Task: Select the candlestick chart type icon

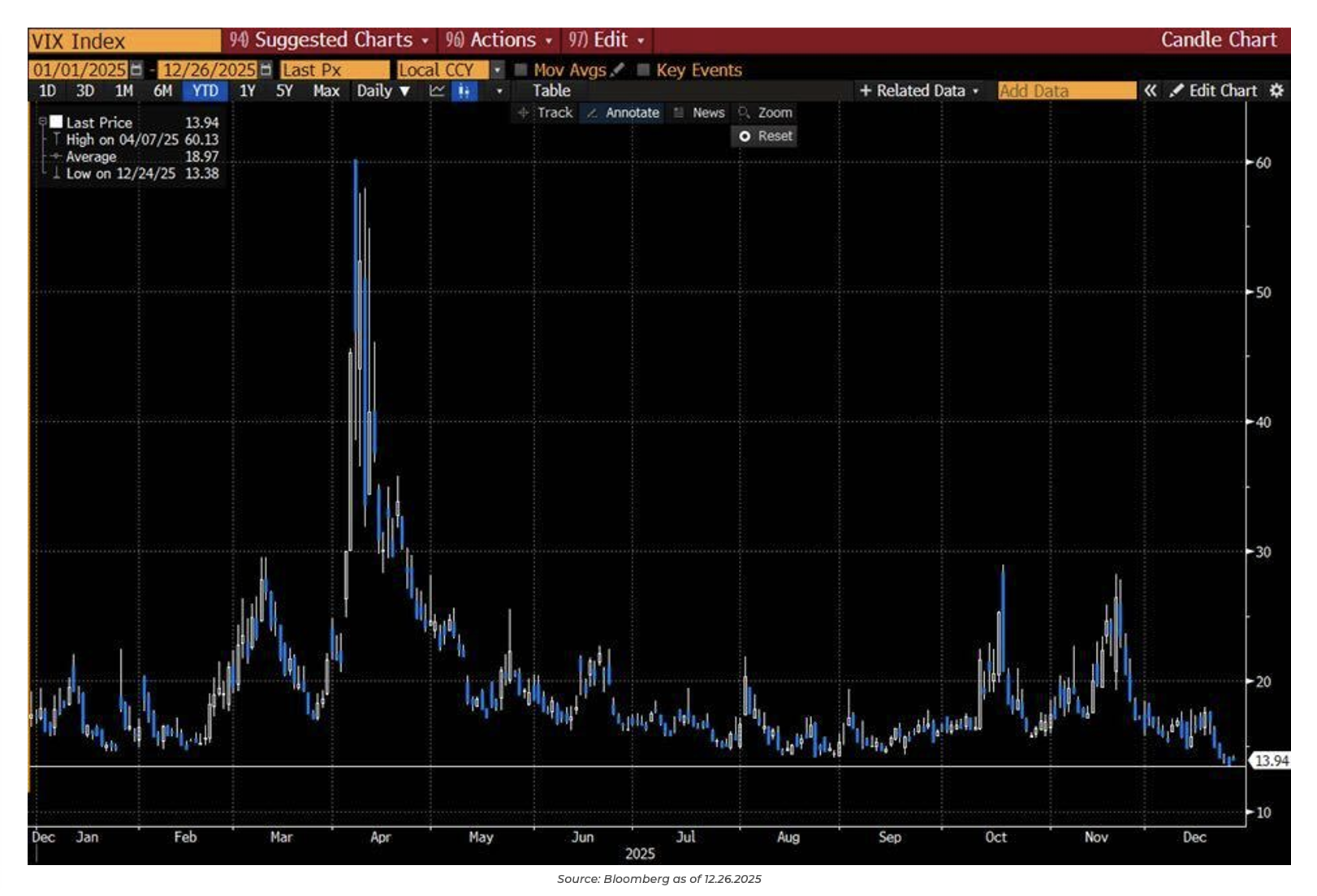Action: click(464, 91)
